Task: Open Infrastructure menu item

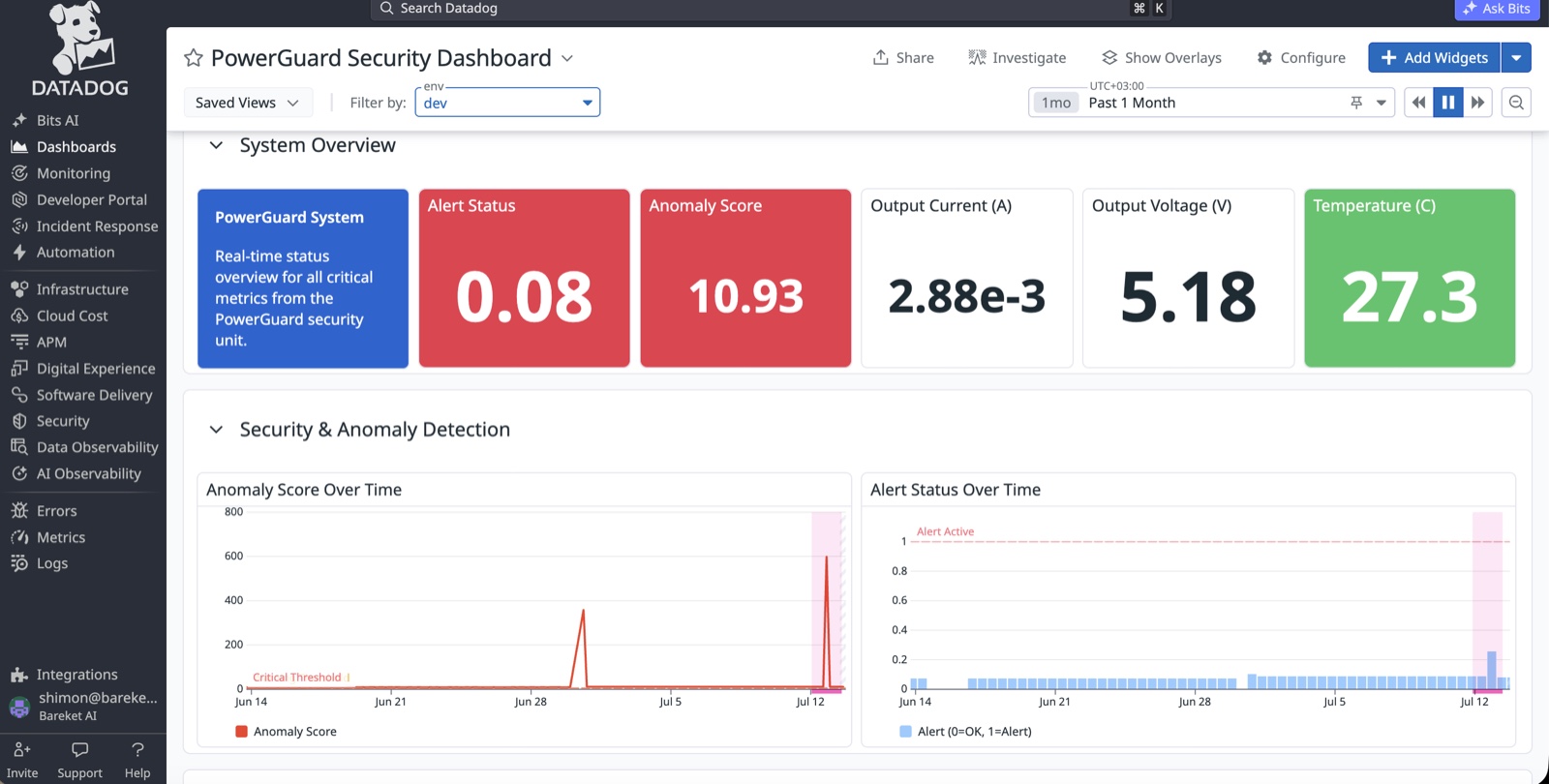Action: [81, 289]
